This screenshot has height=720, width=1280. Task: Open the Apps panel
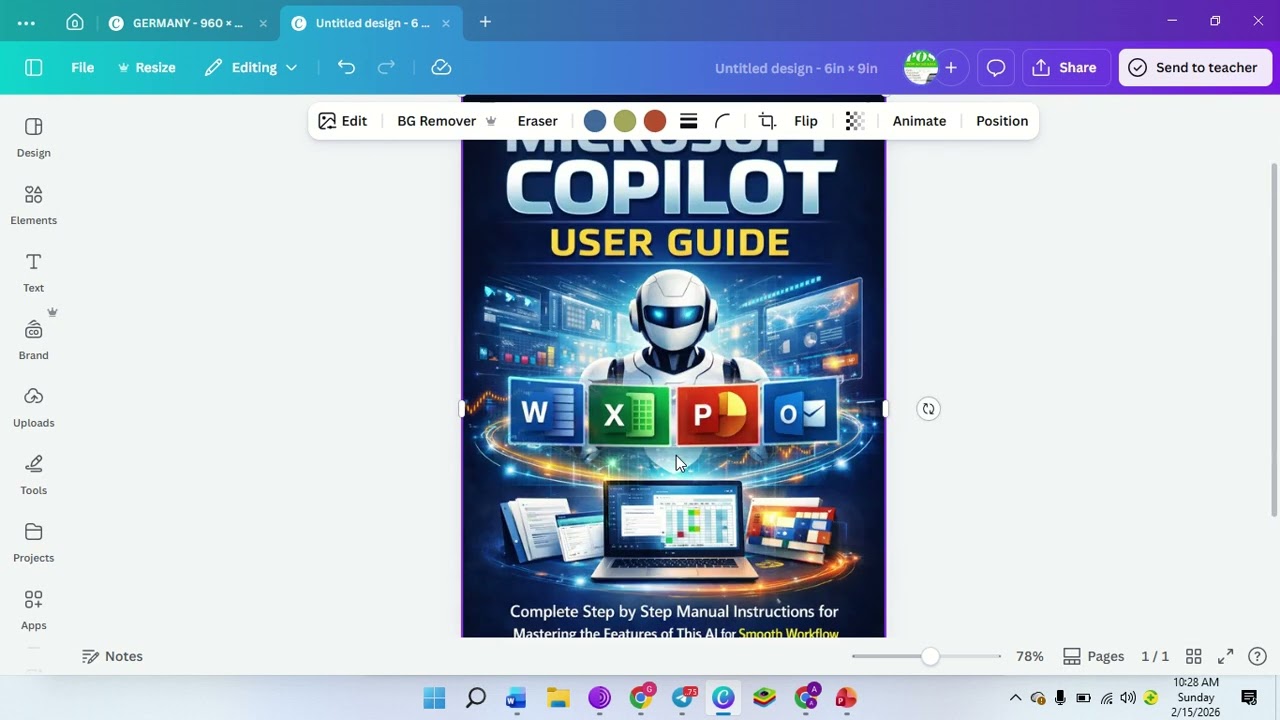tap(33, 610)
